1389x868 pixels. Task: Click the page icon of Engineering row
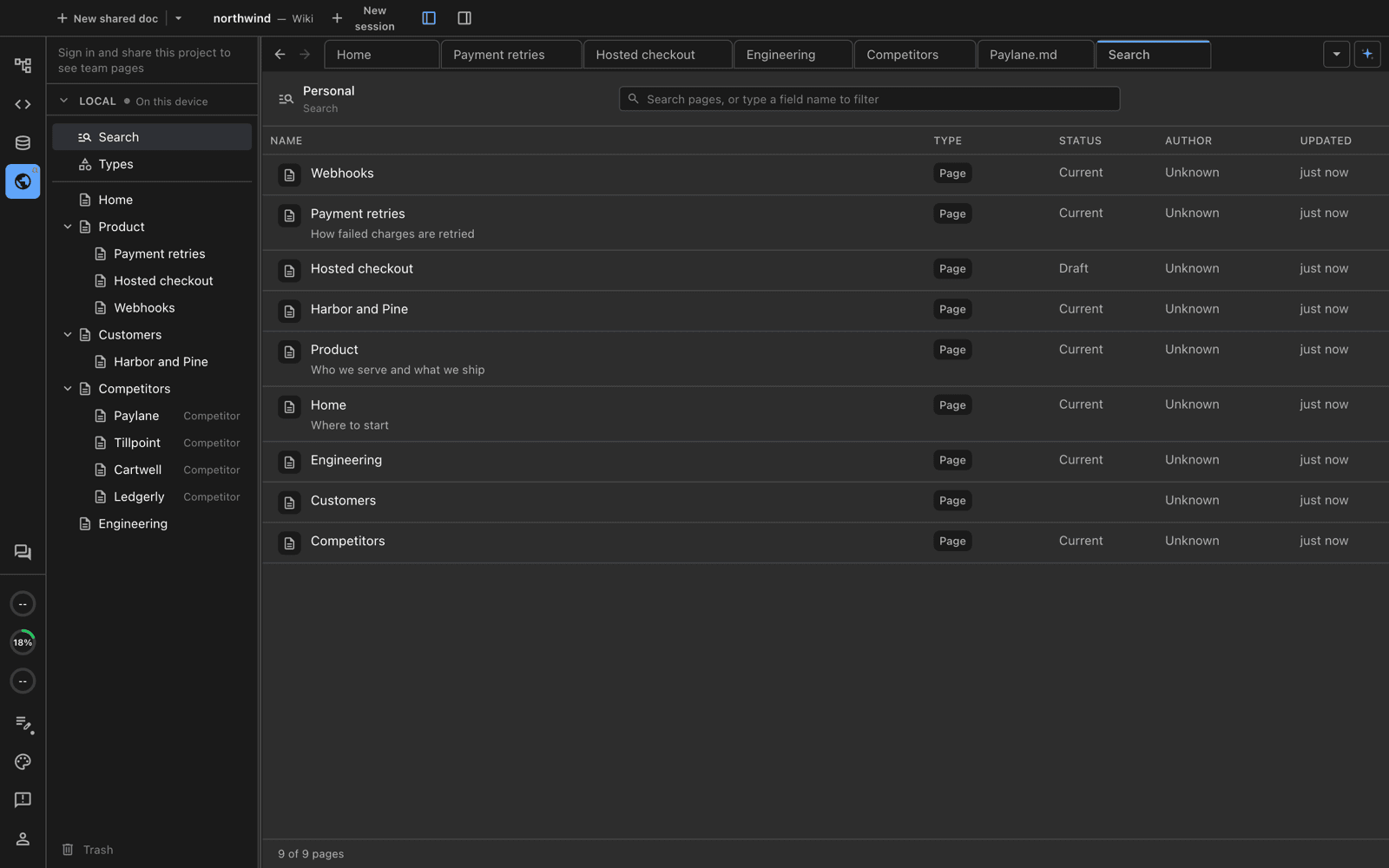(289, 462)
